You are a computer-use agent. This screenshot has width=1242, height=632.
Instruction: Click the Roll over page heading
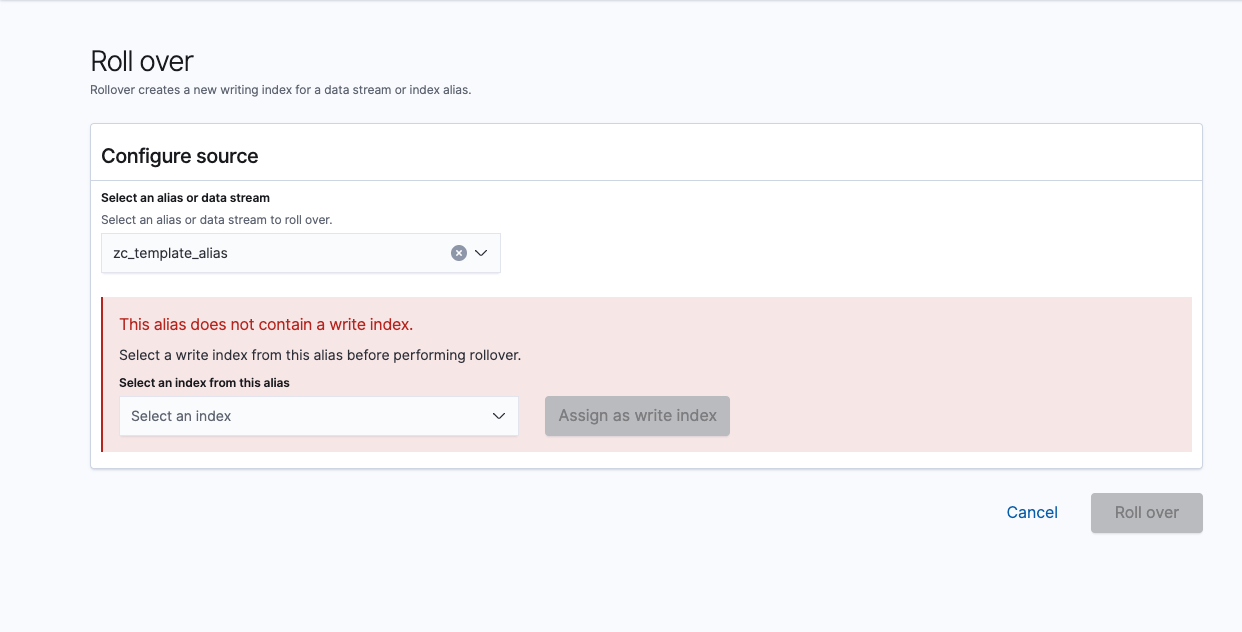pyautogui.click(x=142, y=61)
